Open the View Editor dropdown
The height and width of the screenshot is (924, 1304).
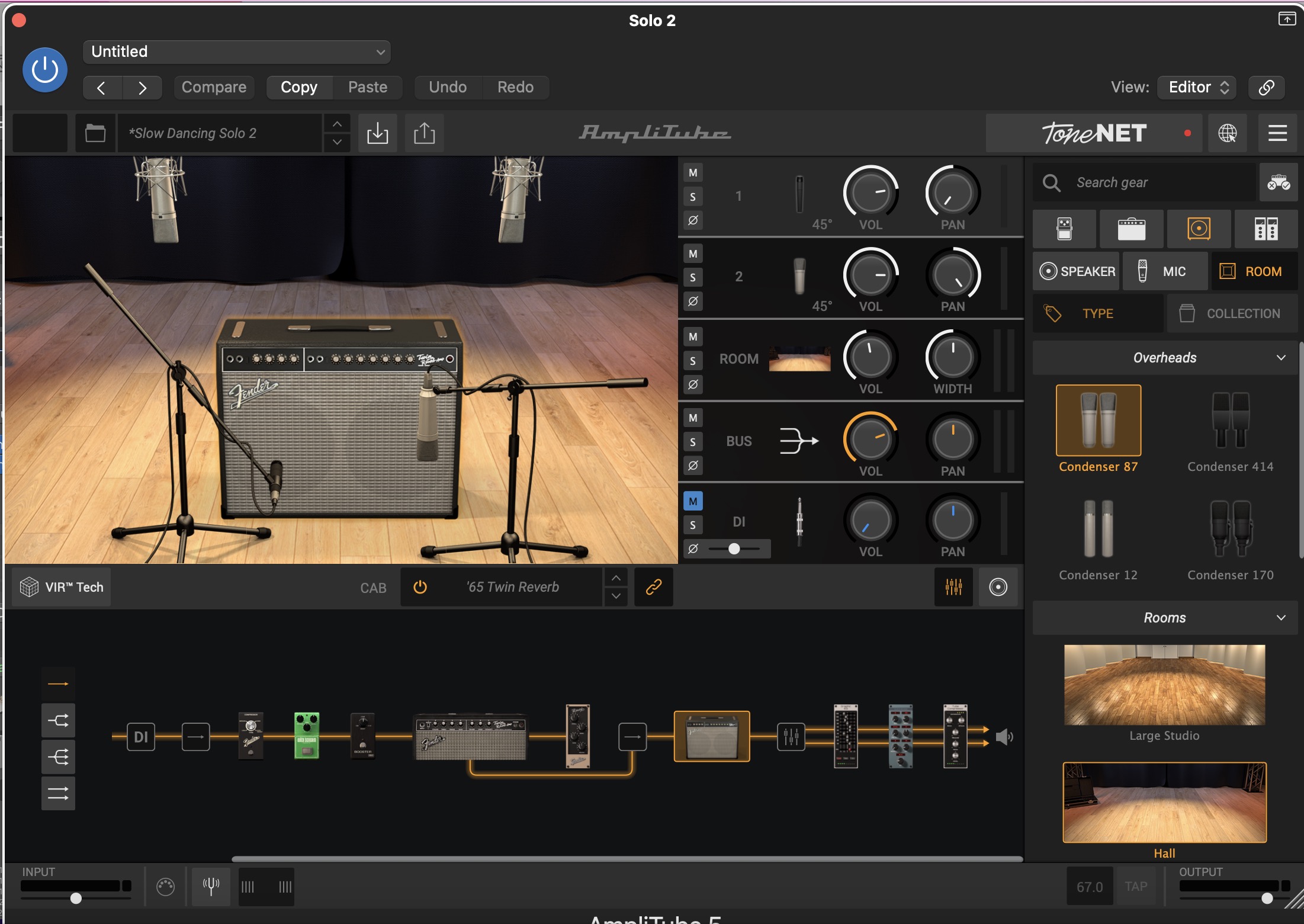coord(1197,88)
